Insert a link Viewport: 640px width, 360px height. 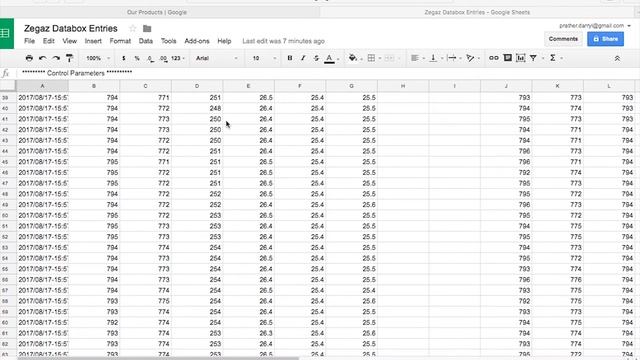tap(494, 58)
